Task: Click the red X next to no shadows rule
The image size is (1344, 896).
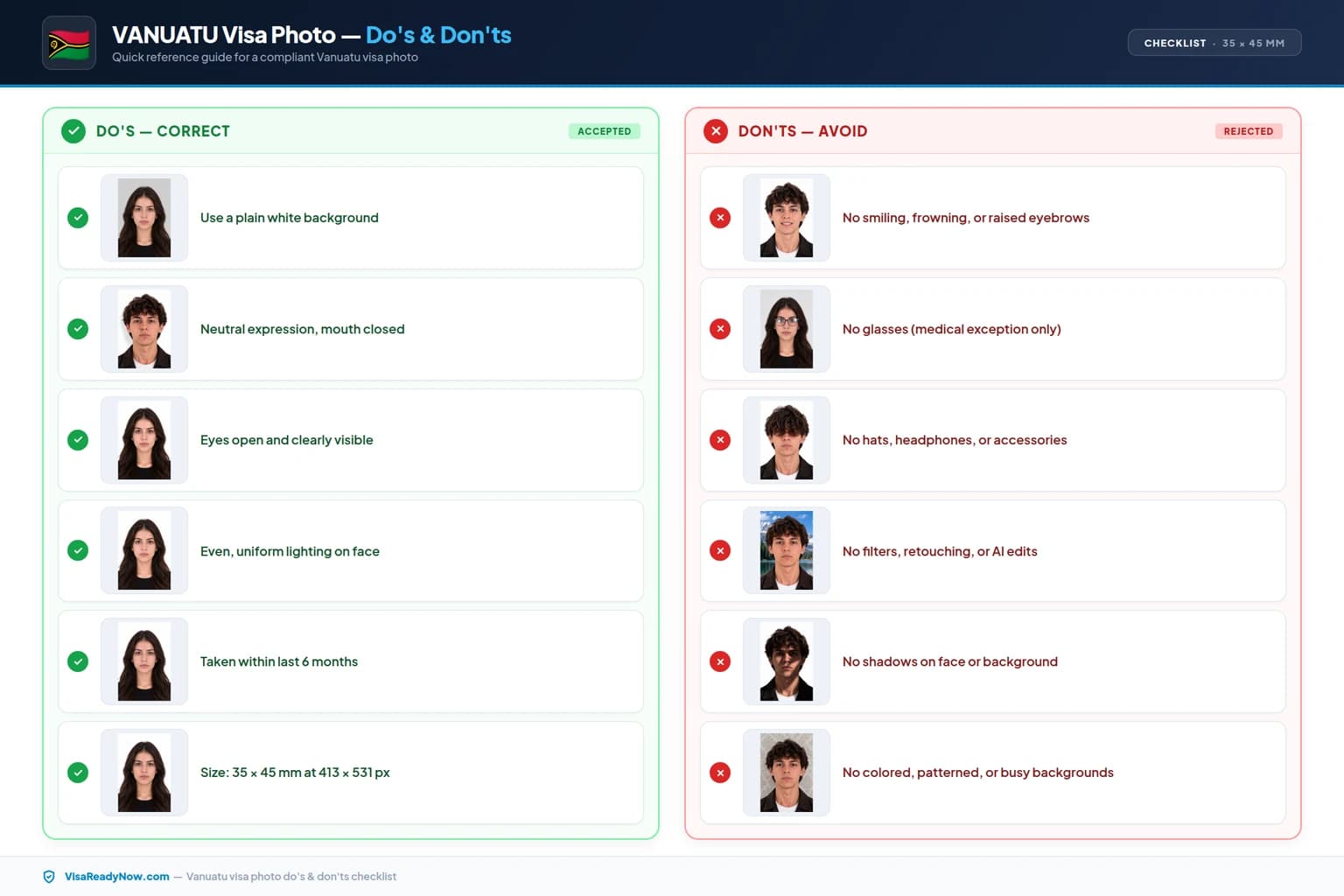Action: tap(720, 661)
